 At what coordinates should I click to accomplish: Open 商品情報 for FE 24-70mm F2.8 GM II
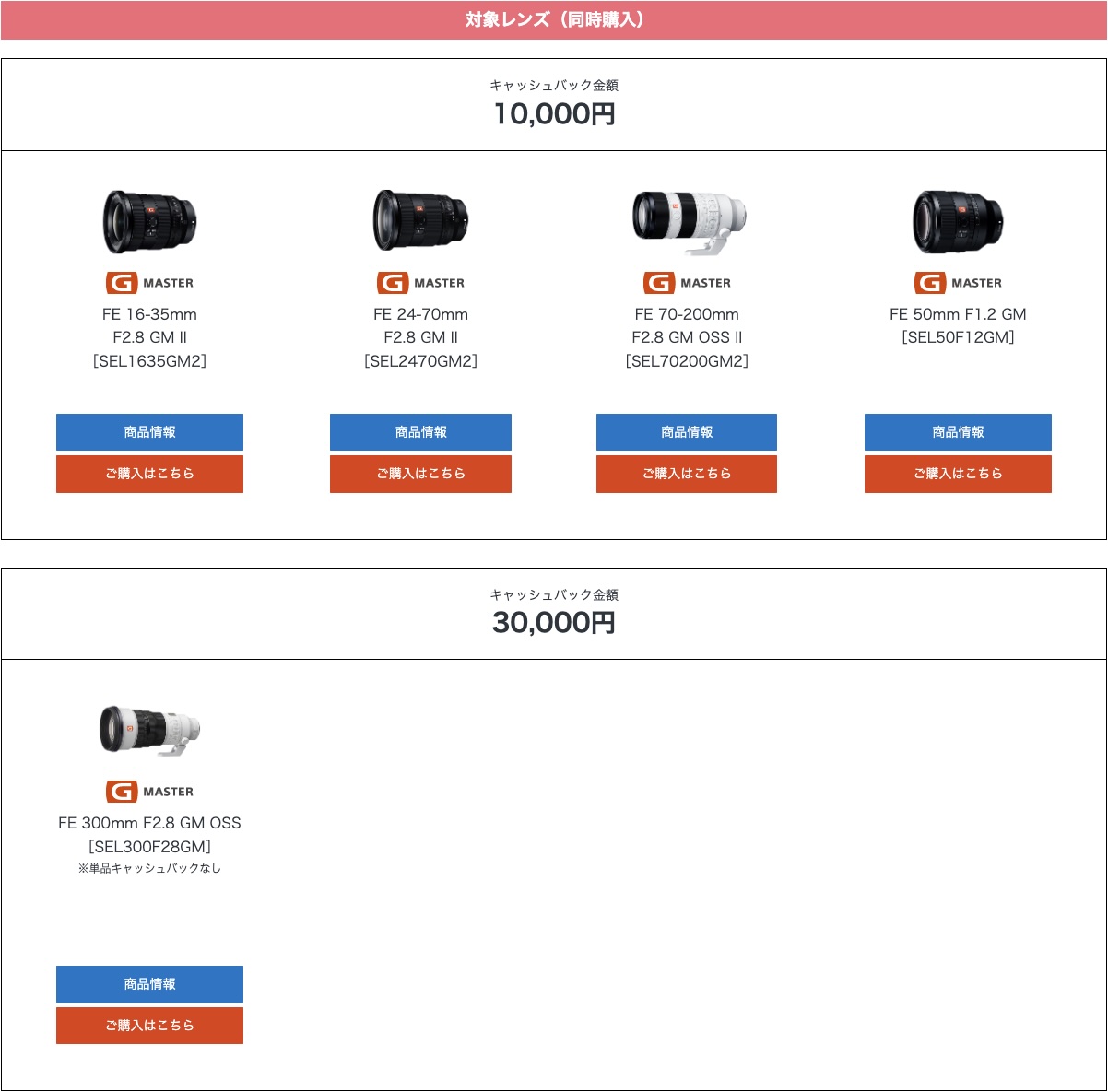click(x=420, y=432)
